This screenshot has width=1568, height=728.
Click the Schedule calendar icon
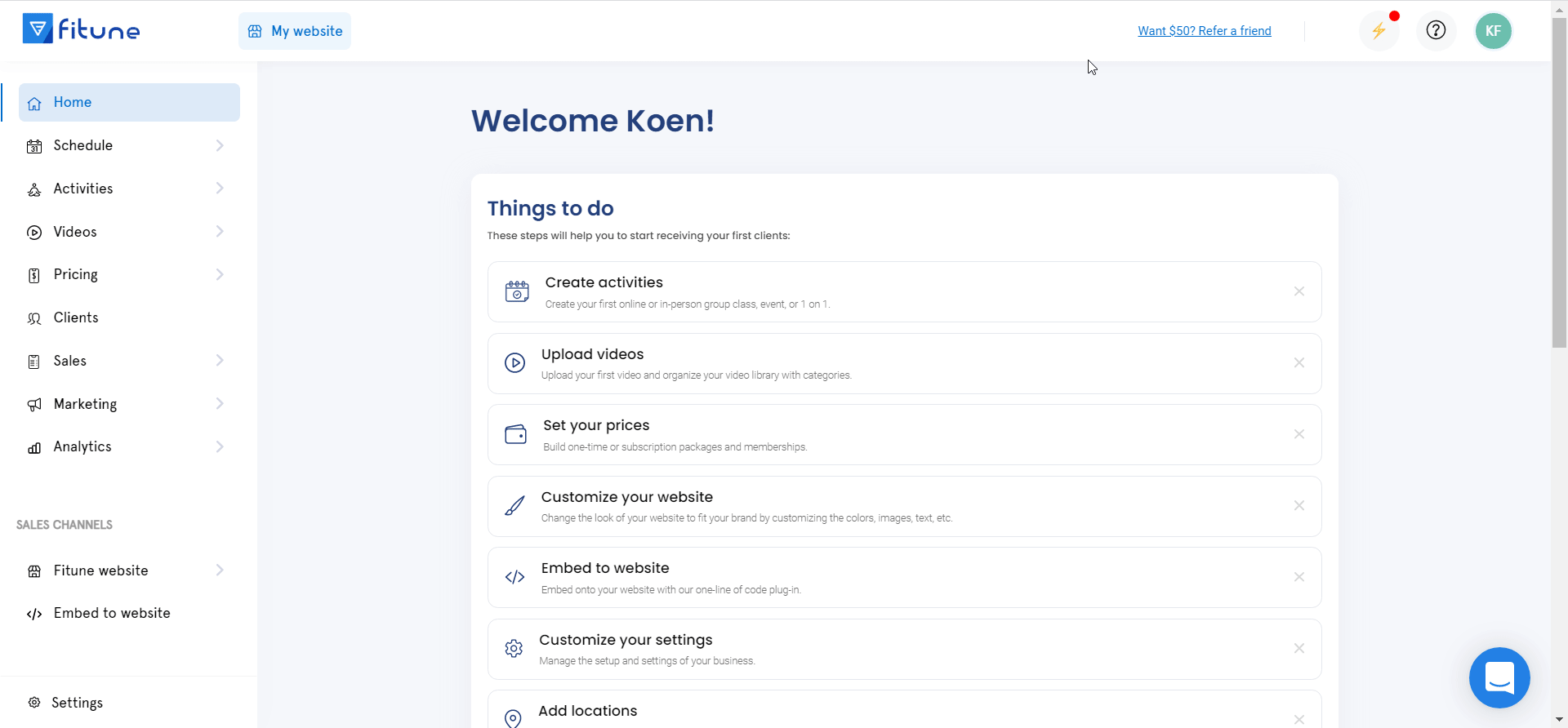[34, 147]
